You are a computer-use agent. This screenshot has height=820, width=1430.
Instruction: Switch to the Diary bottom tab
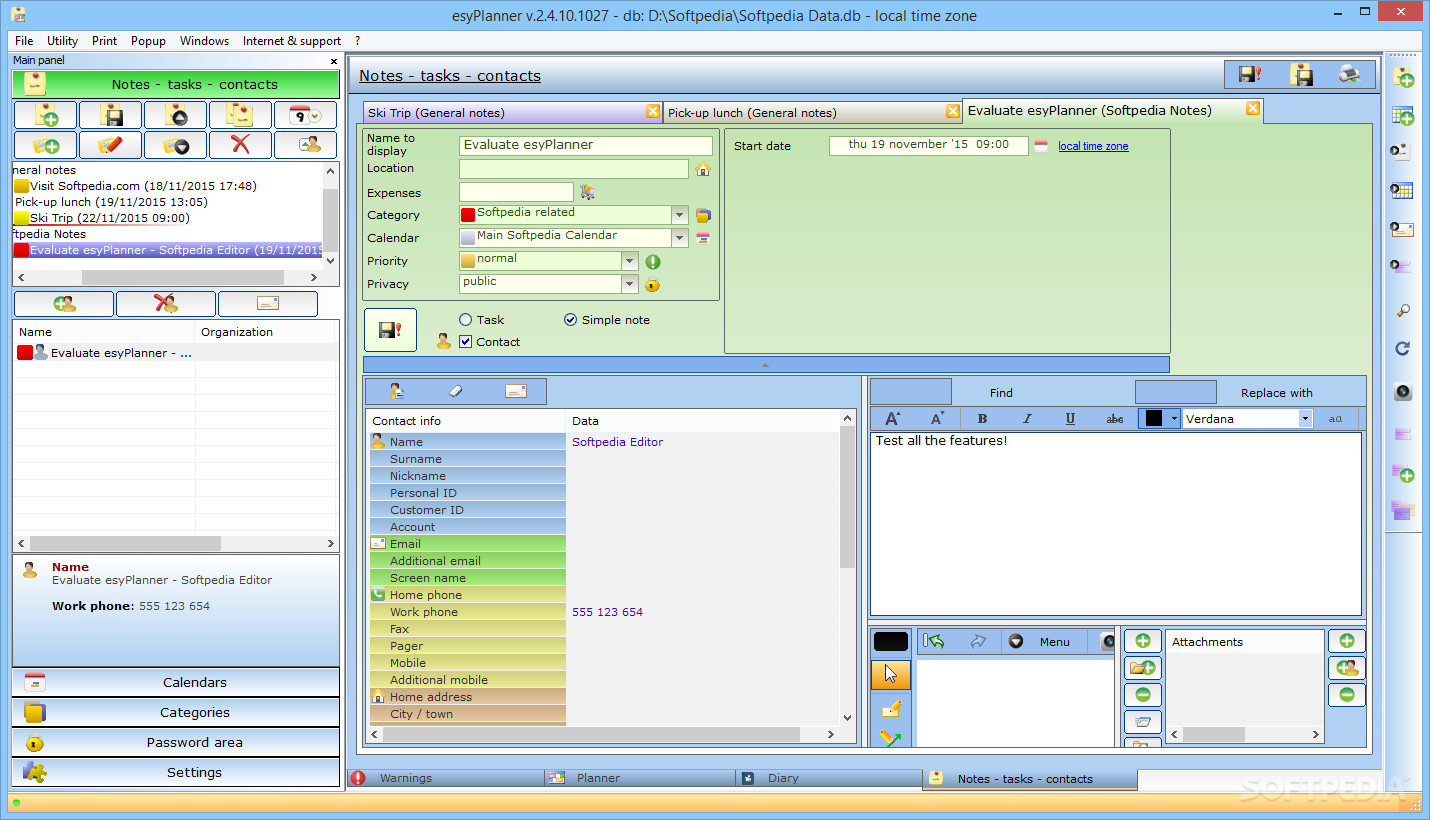coord(830,778)
